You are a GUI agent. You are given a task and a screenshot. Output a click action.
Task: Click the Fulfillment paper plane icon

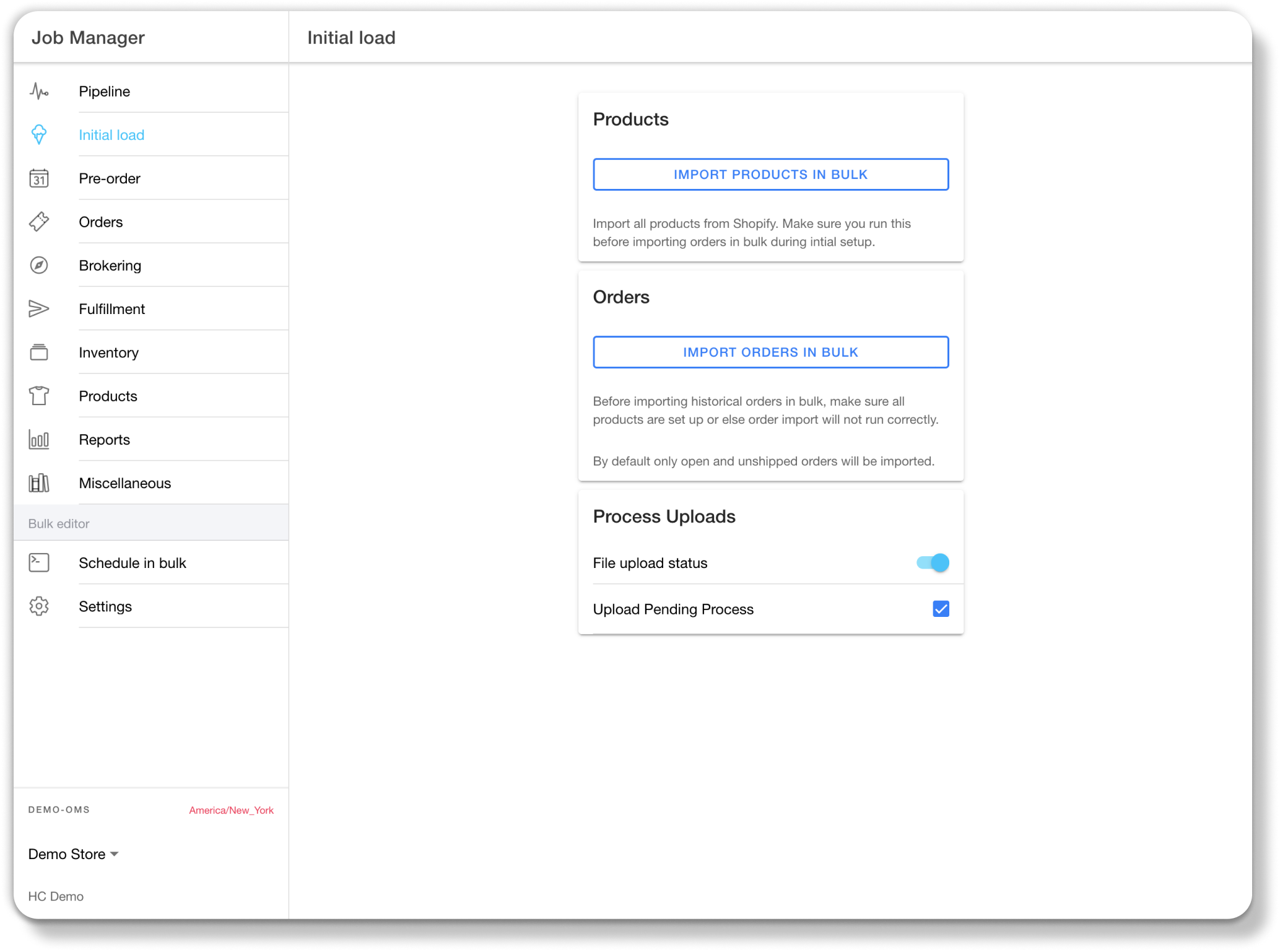[39, 308]
